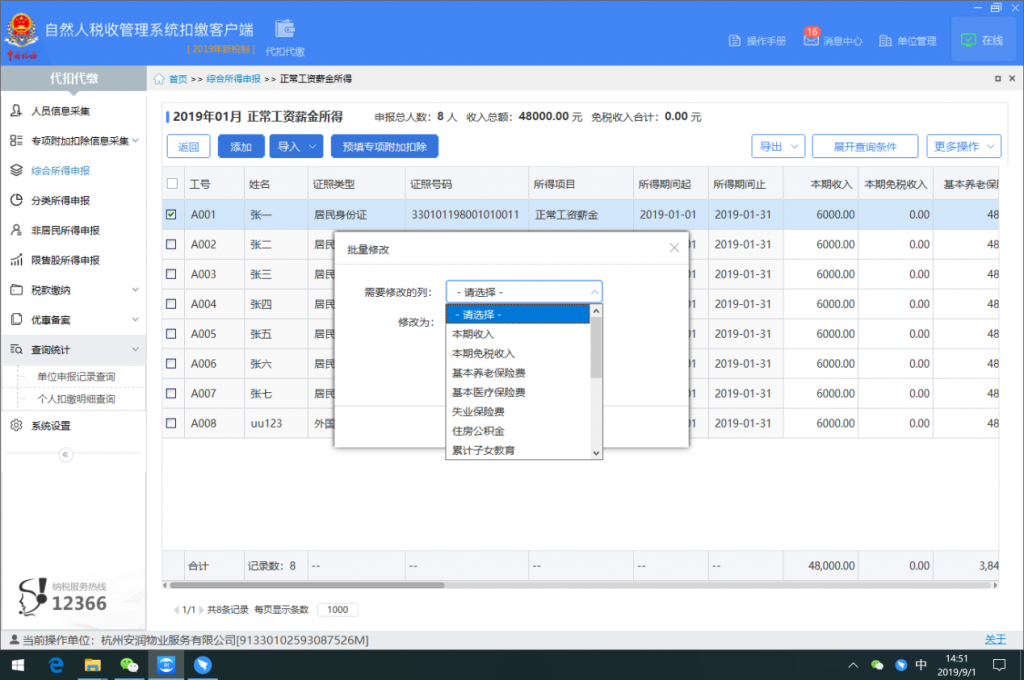Open 分类所得申报 in the sidebar
The width and height of the screenshot is (1024, 680).
[60, 200]
